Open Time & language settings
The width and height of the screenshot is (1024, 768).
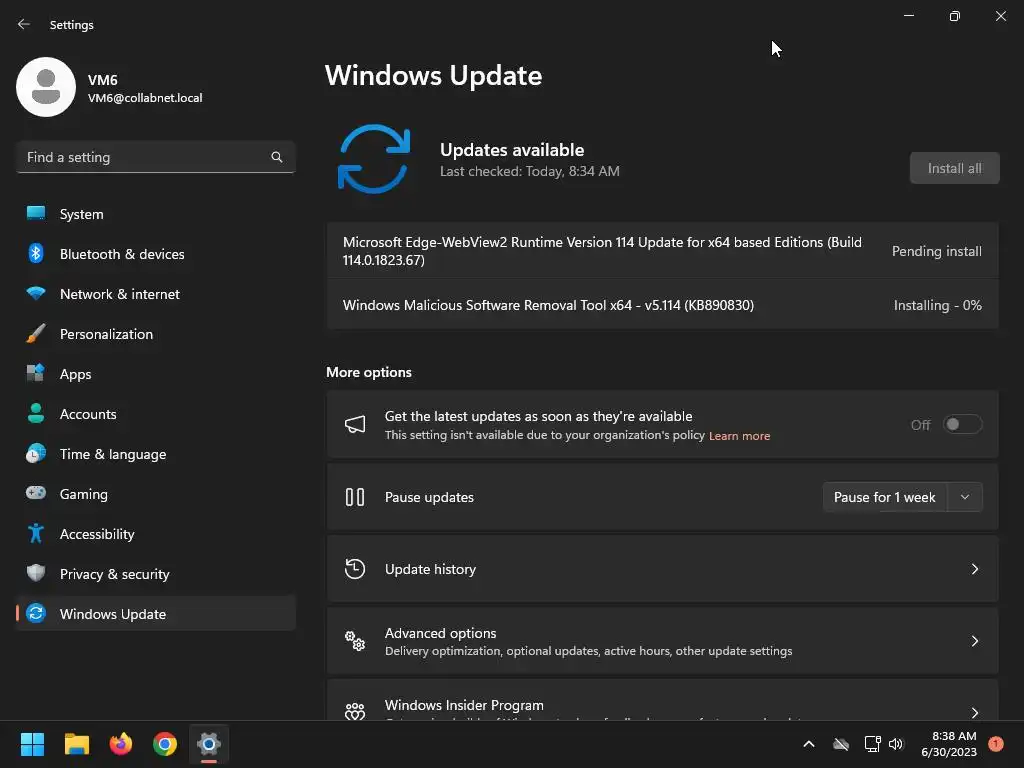[x=155, y=453]
